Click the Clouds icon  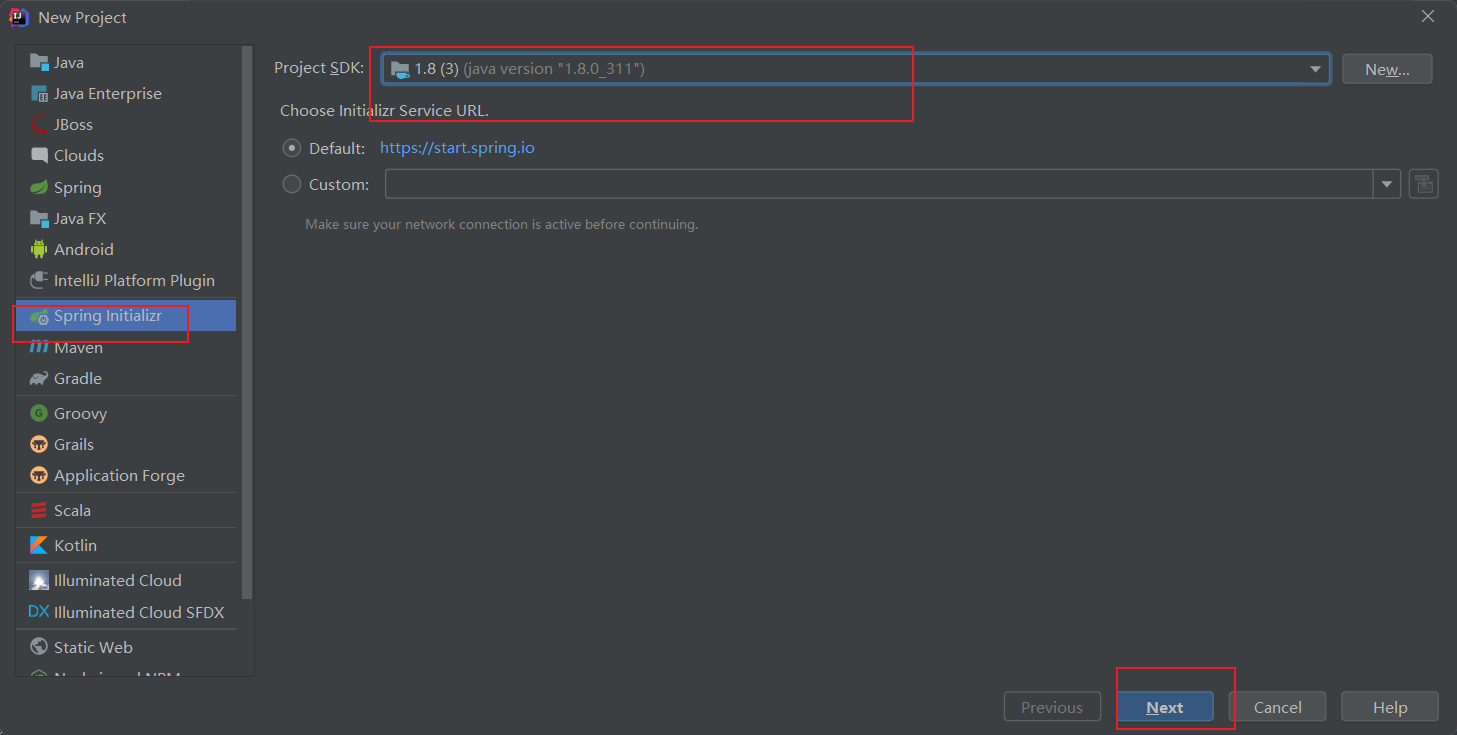point(39,155)
